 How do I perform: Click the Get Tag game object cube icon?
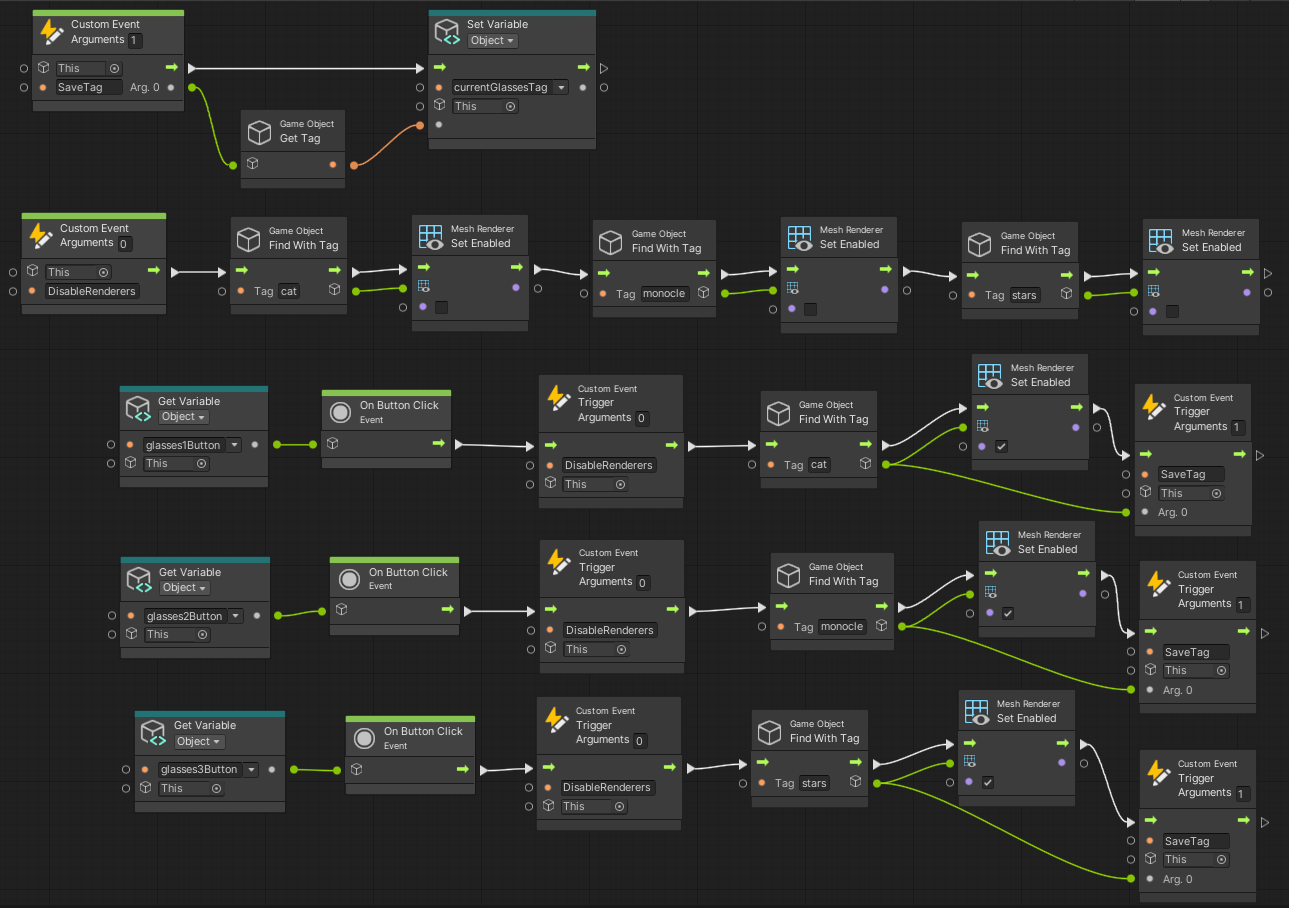point(260,132)
